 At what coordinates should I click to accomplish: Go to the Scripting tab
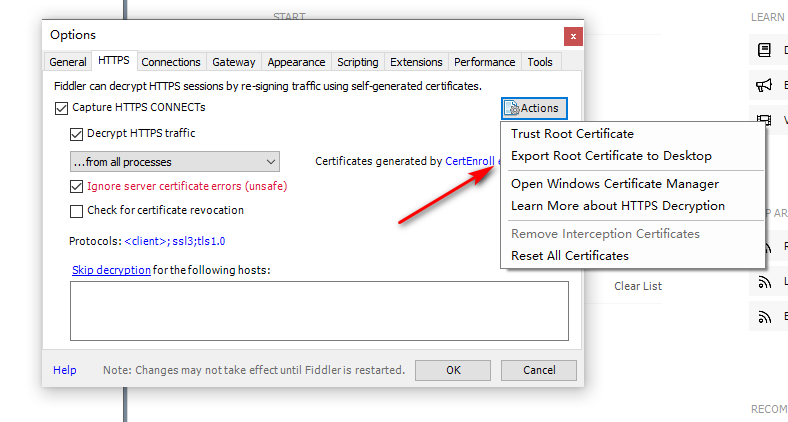pos(357,62)
